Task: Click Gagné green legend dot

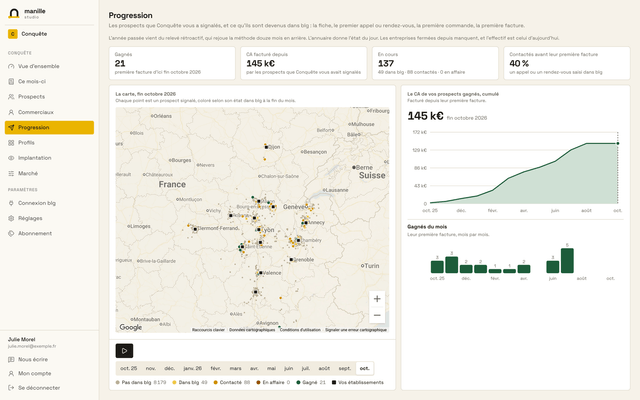Action: (298, 382)
